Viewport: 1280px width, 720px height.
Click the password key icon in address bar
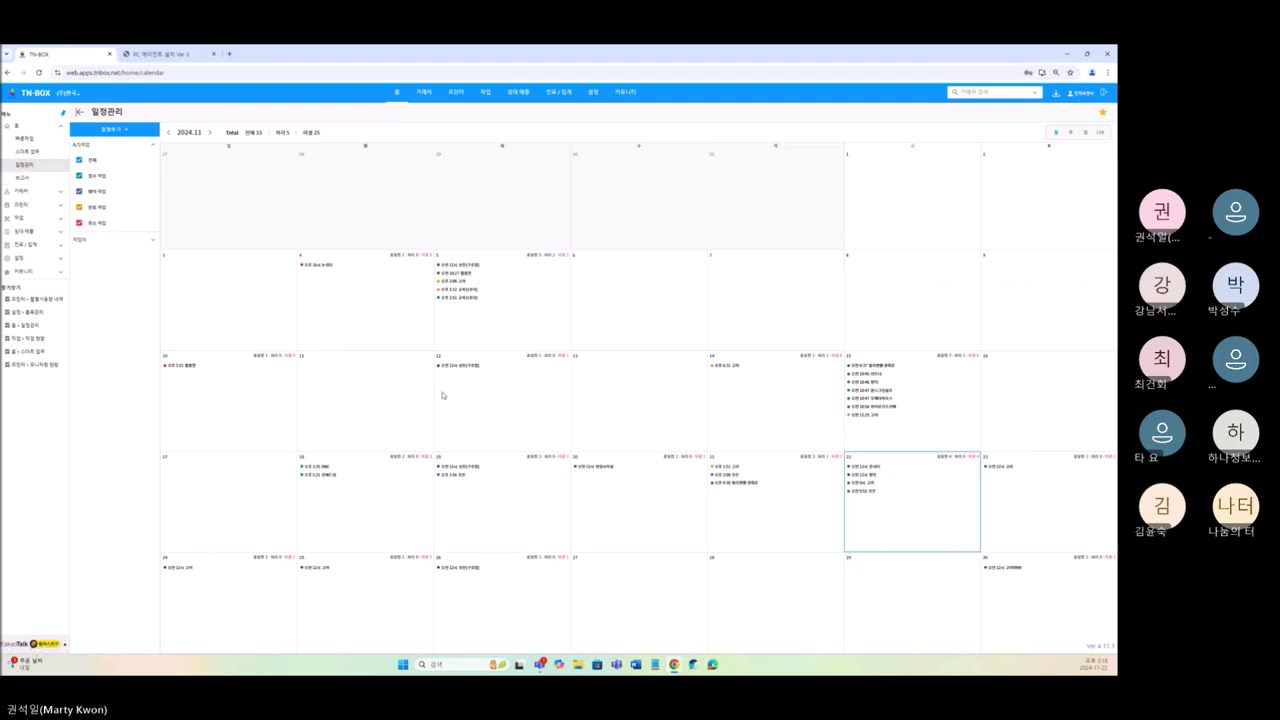point(1028,72)
